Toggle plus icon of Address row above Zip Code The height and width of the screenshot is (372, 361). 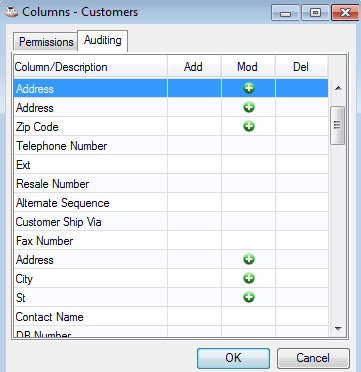pyautogui.click(x=249, y=107)
